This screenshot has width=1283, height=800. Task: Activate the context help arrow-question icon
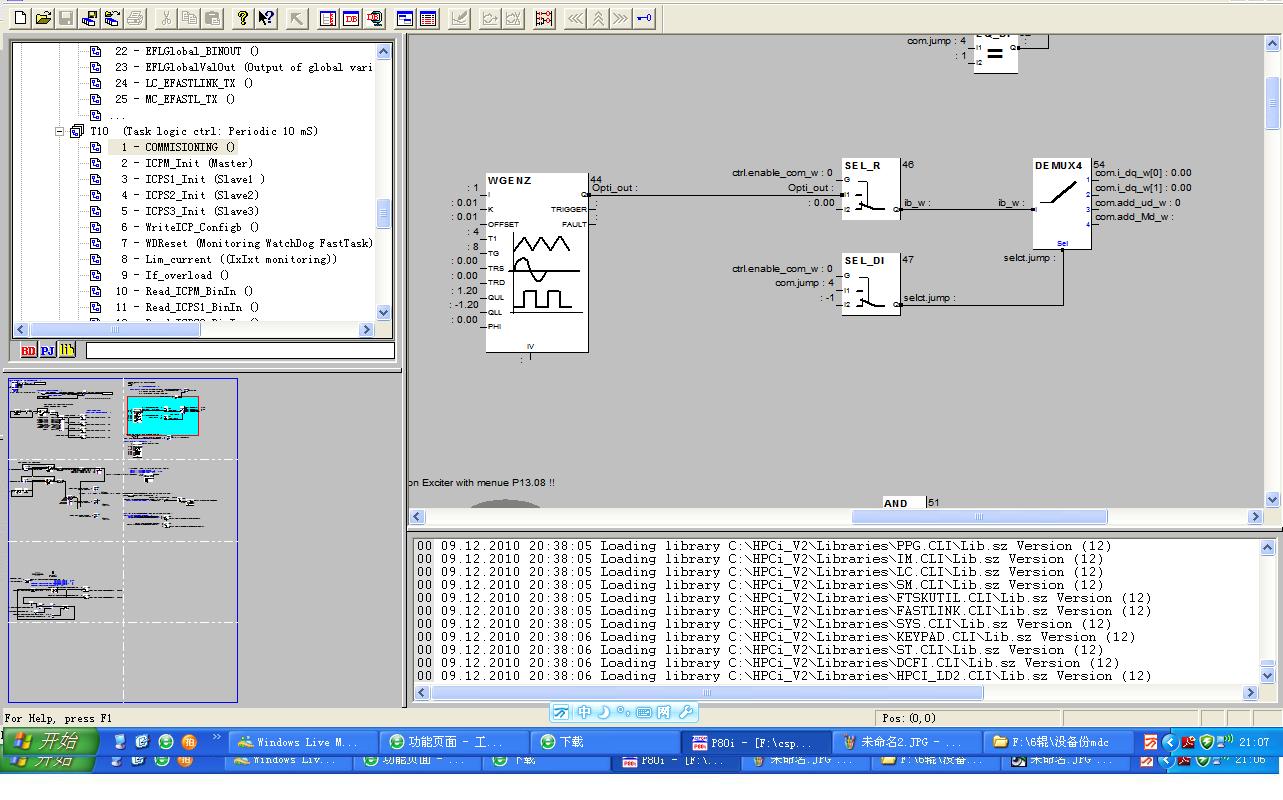coord(266,18)
